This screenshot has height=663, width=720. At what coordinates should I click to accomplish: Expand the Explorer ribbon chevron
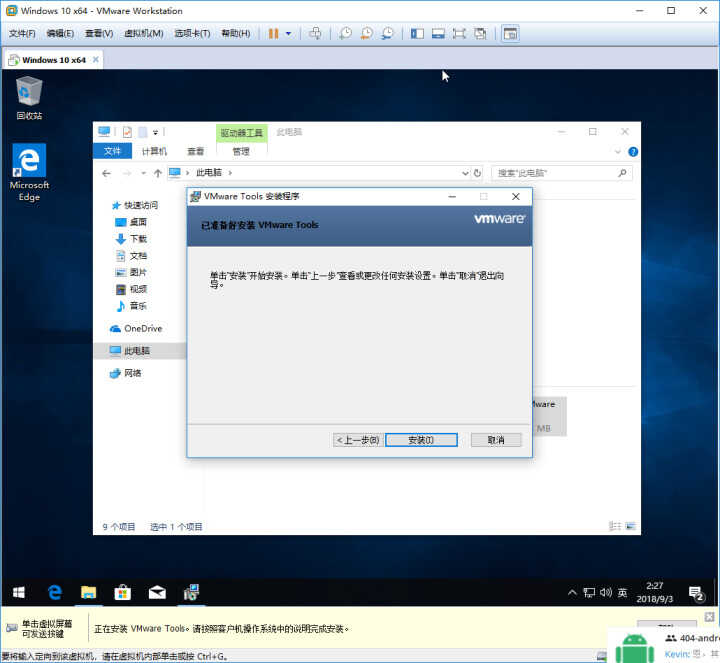pyautogui.click(x=618, y=152)
